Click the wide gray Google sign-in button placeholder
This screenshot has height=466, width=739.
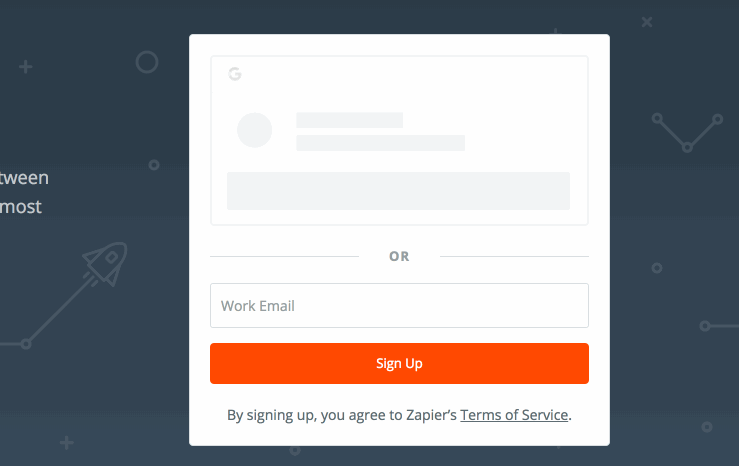(x=398, y=191)
